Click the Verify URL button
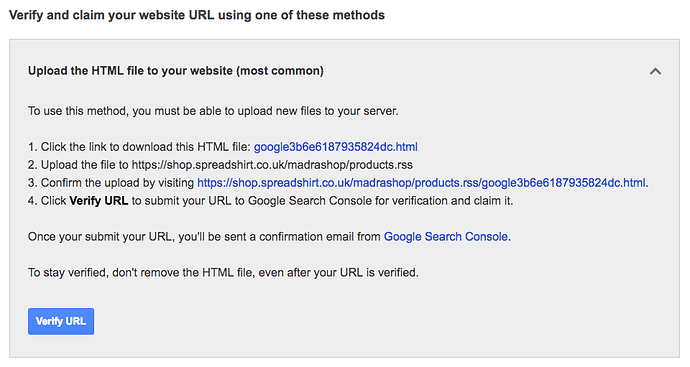Image resolution: width=690 pixels, height=367 pixels. tap(61, 321)
